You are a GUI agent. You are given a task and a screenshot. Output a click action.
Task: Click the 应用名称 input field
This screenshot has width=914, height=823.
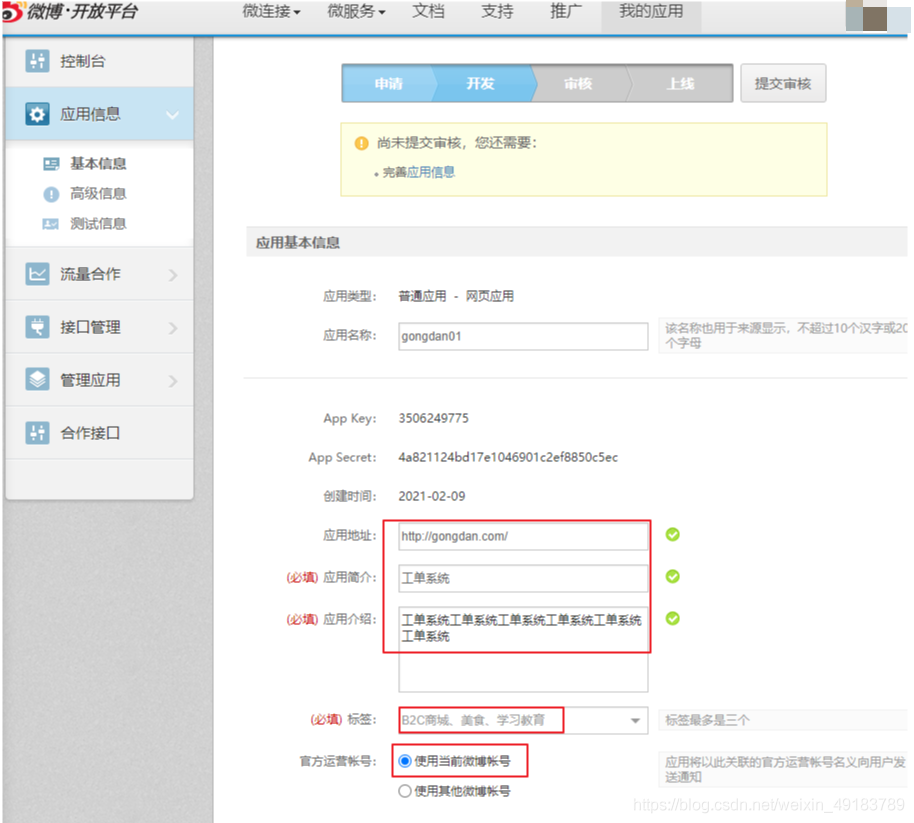[523, 336]
